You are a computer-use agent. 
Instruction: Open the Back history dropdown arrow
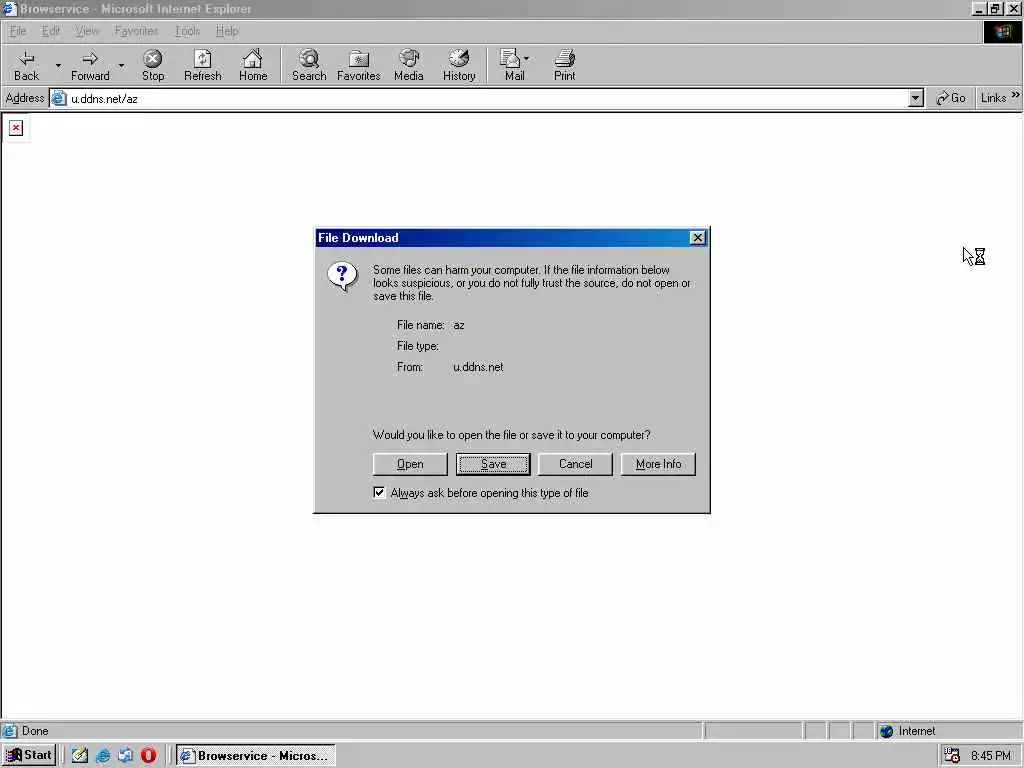coord(58,65)
